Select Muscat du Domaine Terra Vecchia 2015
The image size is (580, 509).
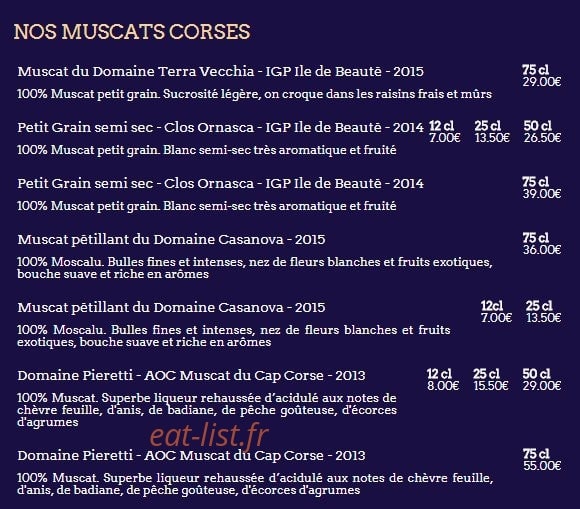220,71
